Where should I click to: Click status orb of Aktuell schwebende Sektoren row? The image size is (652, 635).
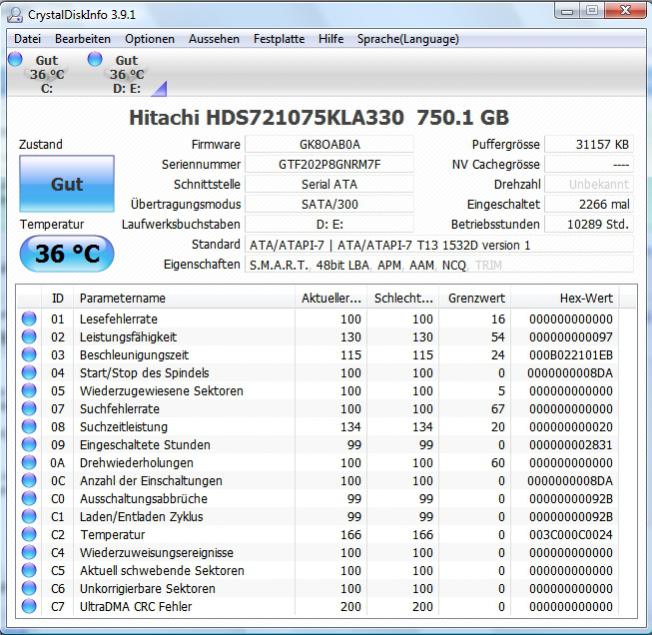[x=29, y=570]
